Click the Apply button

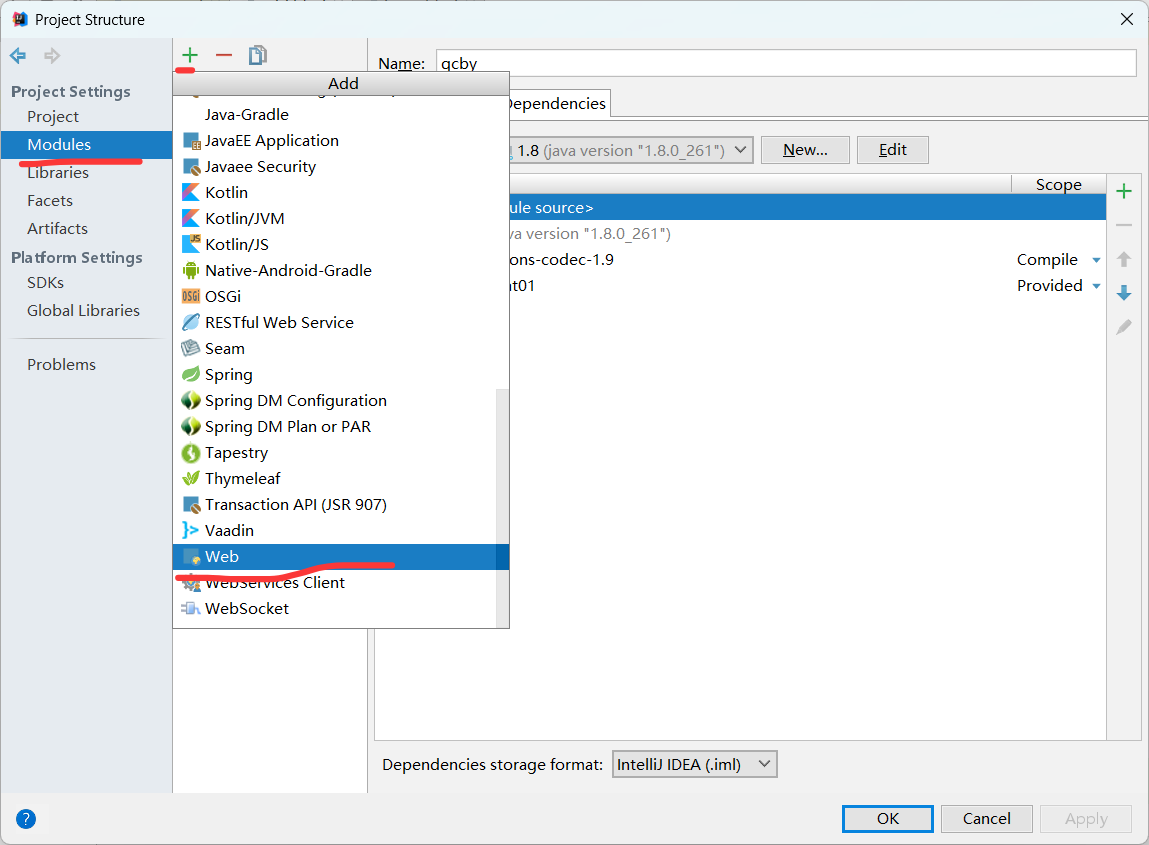coord(1086,819)
